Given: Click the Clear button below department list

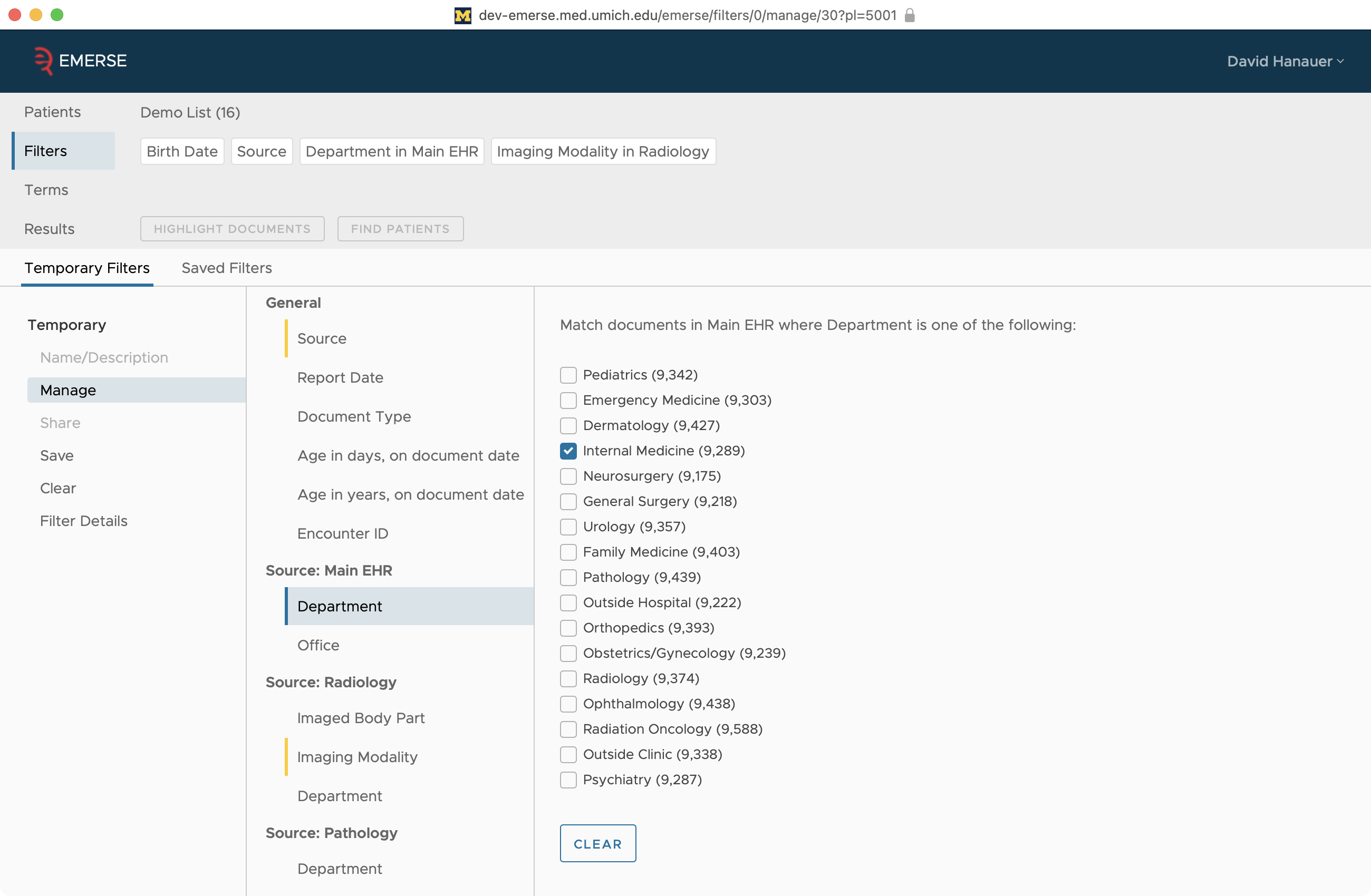Looking at the screenshot, I should [598, 844].
